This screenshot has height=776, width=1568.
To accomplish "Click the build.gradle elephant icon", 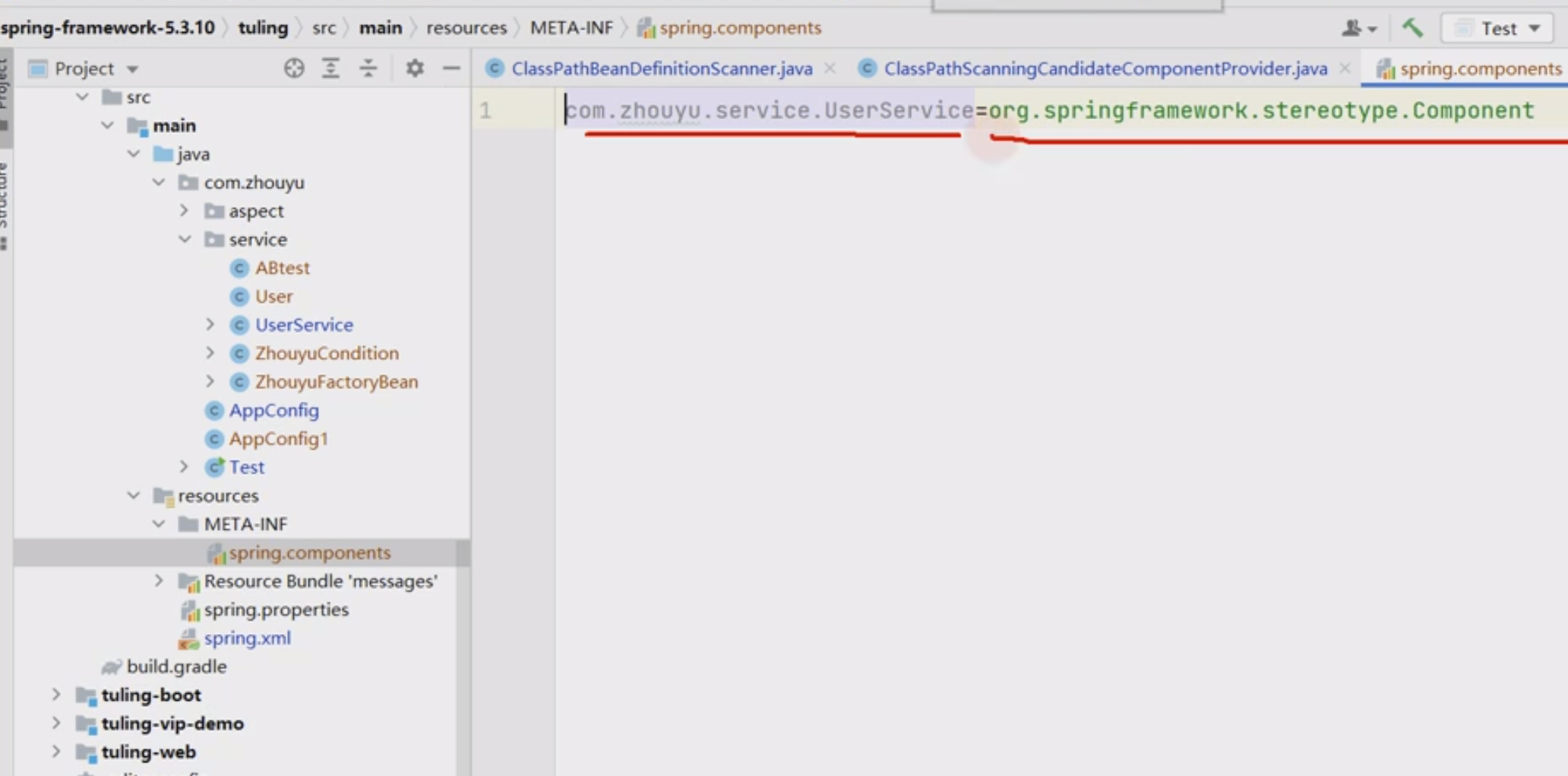I will click(112, 667).
